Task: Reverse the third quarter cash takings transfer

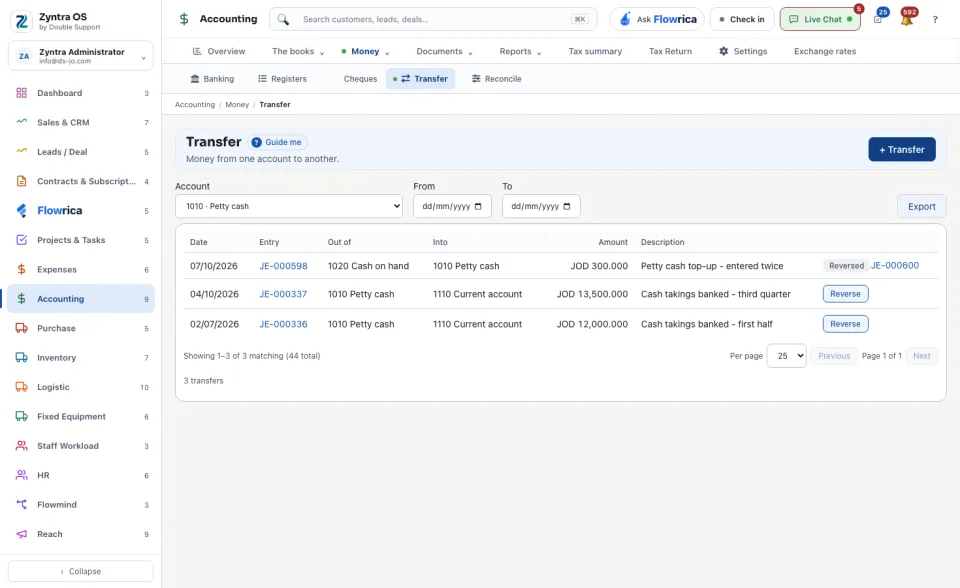Action: point(846,294)
